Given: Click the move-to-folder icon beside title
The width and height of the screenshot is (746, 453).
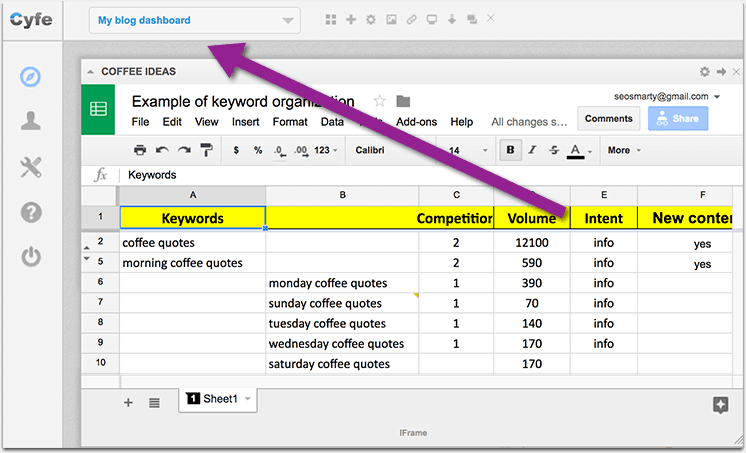Looking at the screenshot, I should [x=403, y=101].
